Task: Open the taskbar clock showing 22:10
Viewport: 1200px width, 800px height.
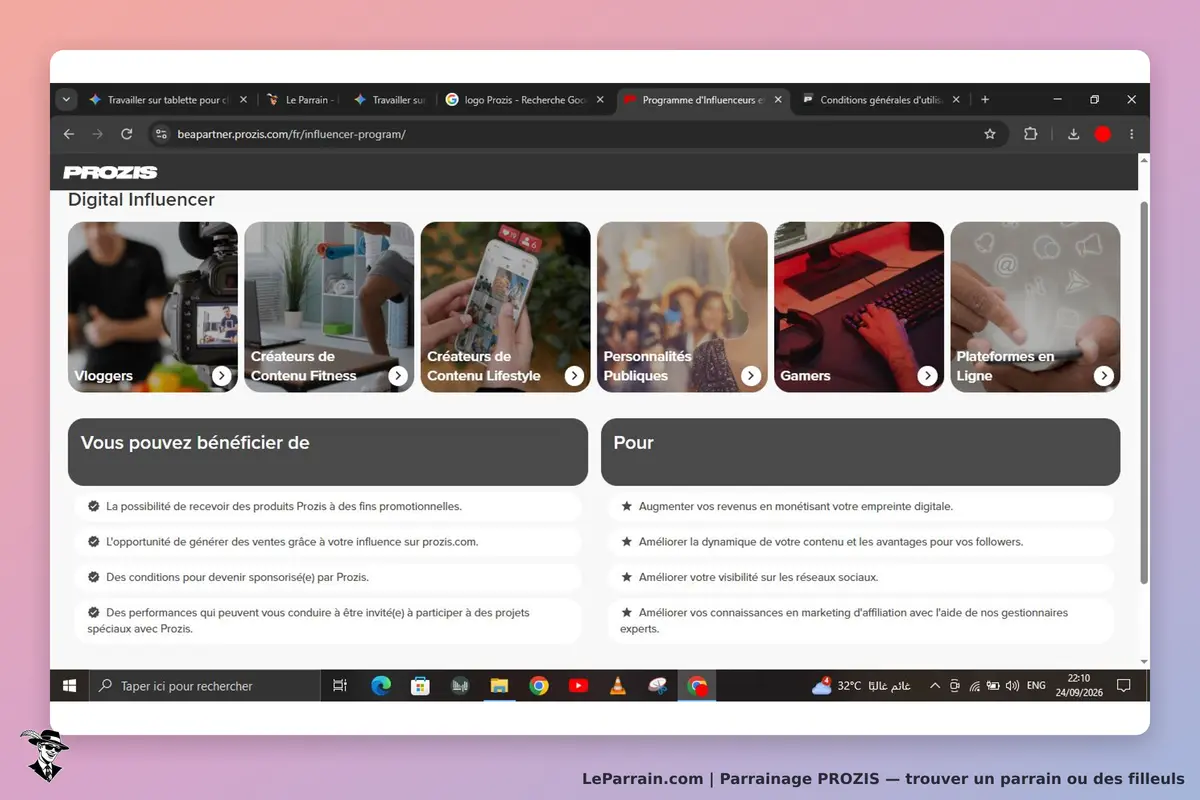Action: (1078, 686)
